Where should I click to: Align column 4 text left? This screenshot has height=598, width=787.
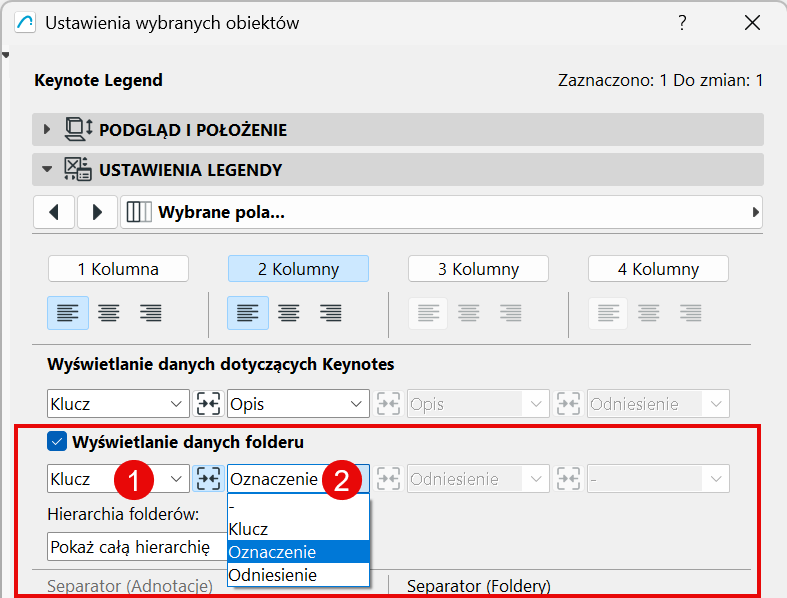click(x=608, y=313)
